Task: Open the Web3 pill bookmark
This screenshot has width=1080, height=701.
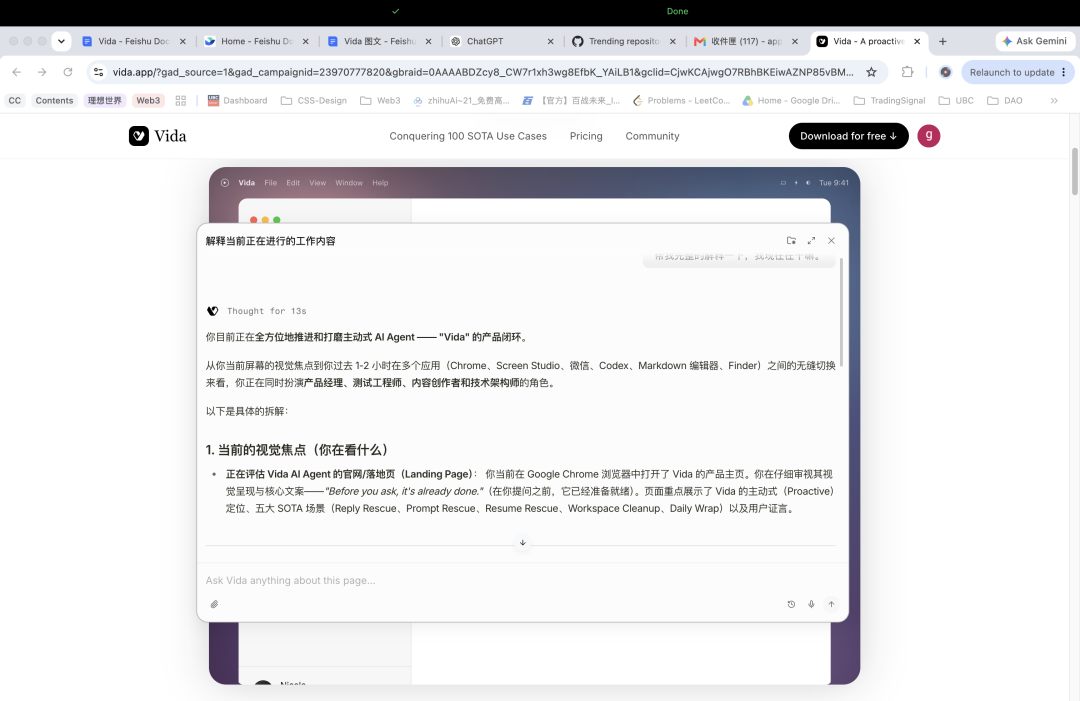Action: 148,101
